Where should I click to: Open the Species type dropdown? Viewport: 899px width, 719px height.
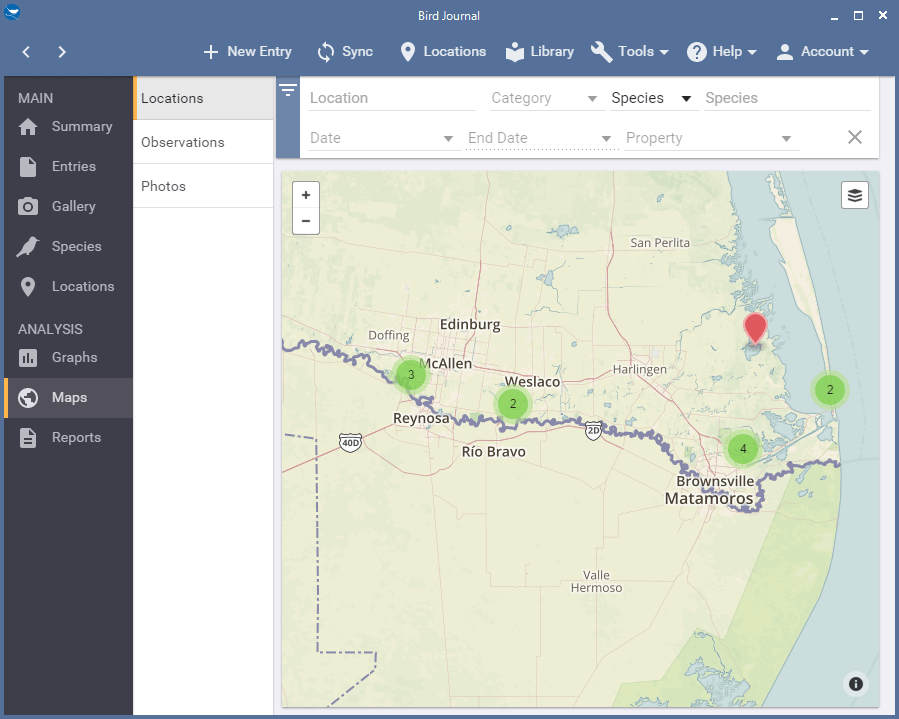tap(652, 99)
